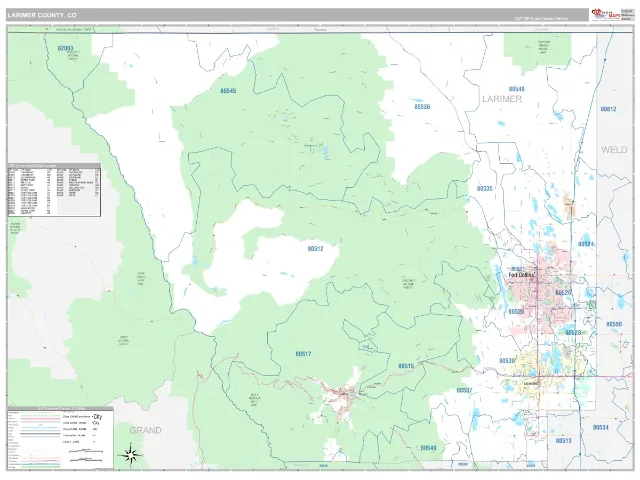The height and width of the screenshot is (480, 640).
Task: Select the 80536 ZIP code label
Action: [422, 107]
